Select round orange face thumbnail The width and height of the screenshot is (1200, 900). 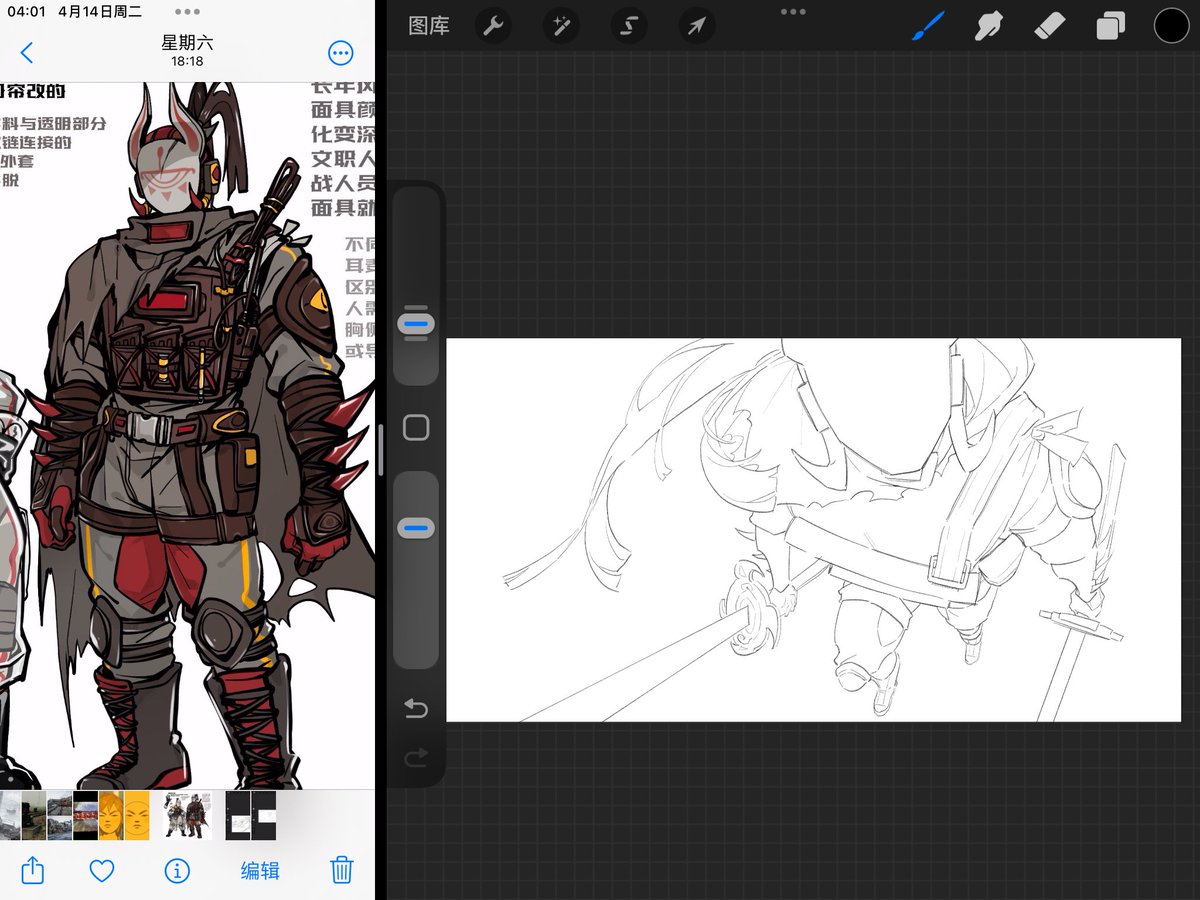[x=136, y=815]
